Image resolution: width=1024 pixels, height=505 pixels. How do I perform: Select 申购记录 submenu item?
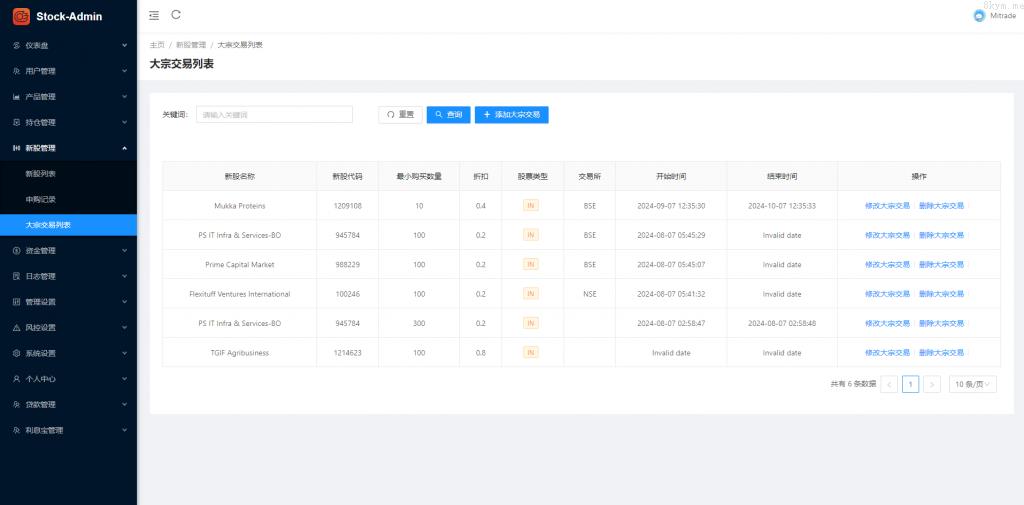click(x=41, y=199)
